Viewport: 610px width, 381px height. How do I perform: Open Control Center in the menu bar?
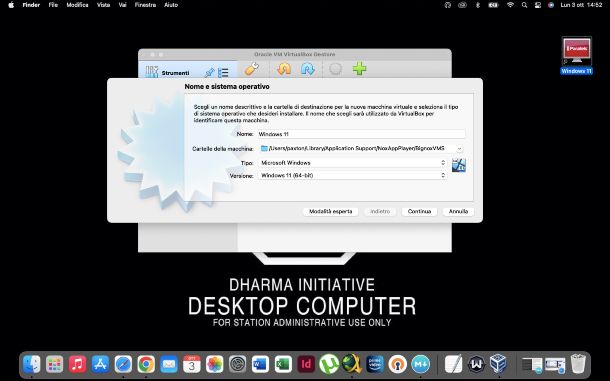click(538, 5)
